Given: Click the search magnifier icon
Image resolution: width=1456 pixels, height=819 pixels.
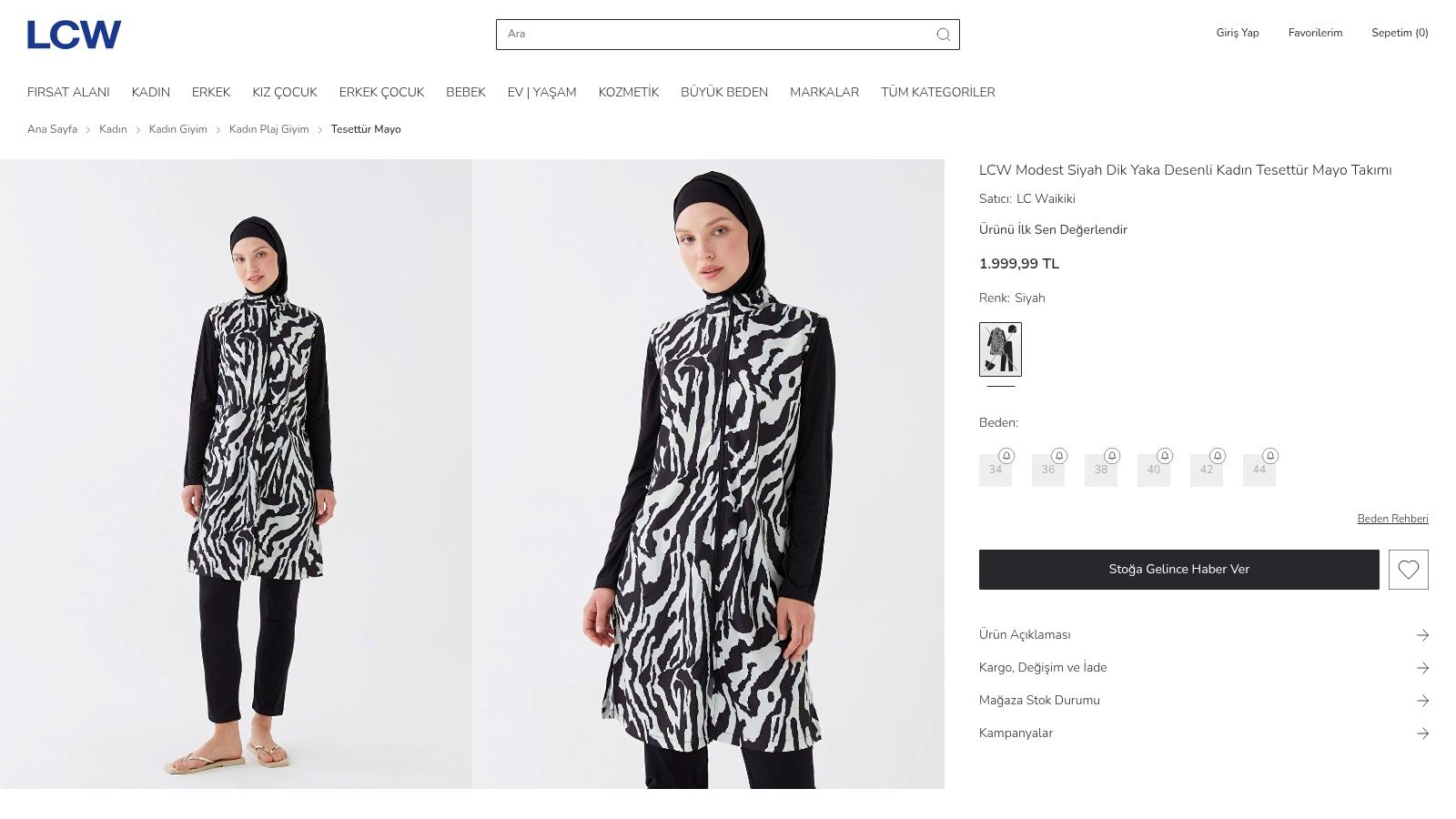Looking at the screenshot, I should click(943, 35).
